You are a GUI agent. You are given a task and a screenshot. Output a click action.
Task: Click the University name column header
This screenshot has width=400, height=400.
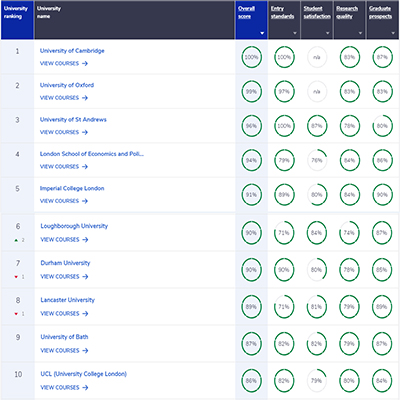coord(134,20)
